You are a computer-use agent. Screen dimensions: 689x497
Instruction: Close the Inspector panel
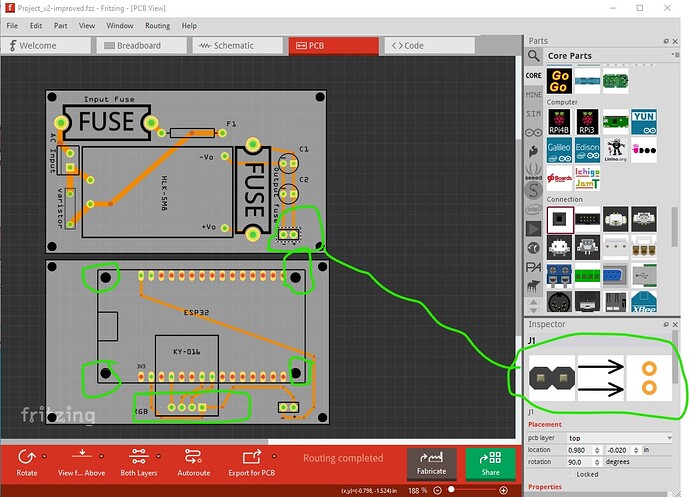tap(675, 324)
